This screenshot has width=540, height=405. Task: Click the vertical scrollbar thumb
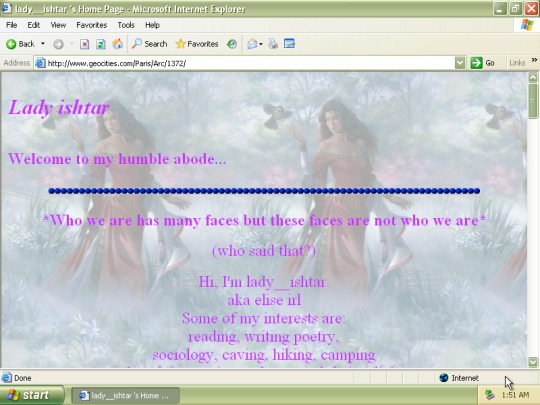click(533, 101)
